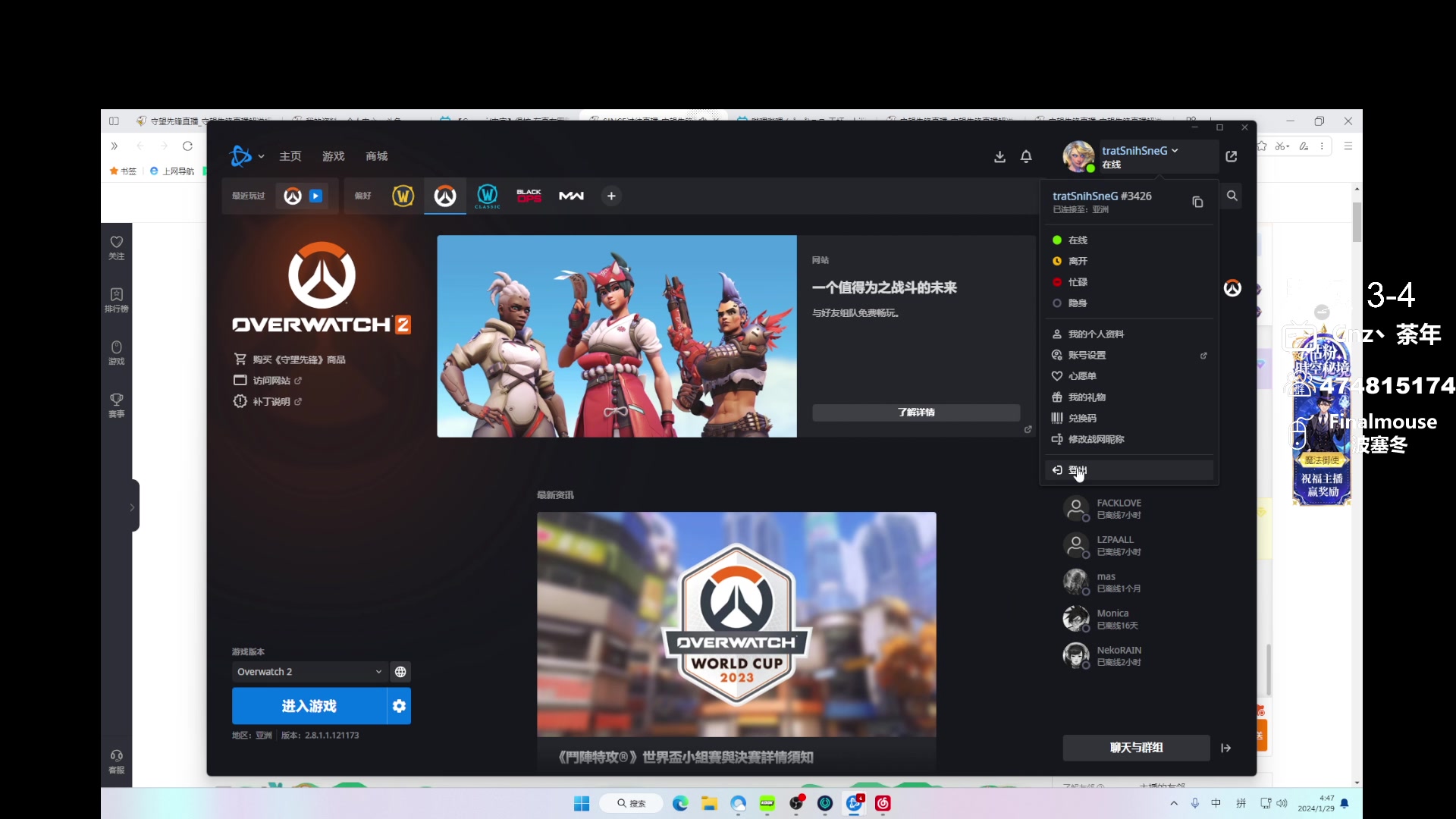Set status to 离开 (Away)
The width and height of the screenshot is (1456, 819).
point(1078,261)
